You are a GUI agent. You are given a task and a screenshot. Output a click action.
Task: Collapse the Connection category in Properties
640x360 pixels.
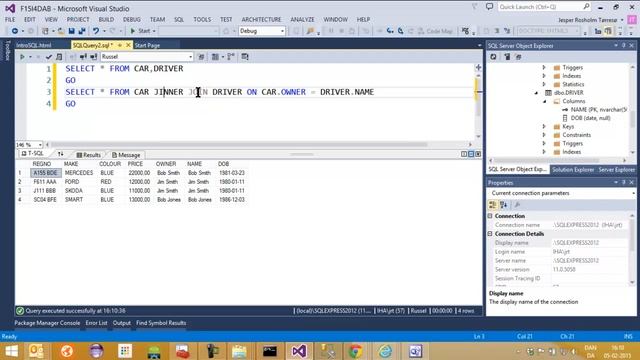(x=490, y=216)
